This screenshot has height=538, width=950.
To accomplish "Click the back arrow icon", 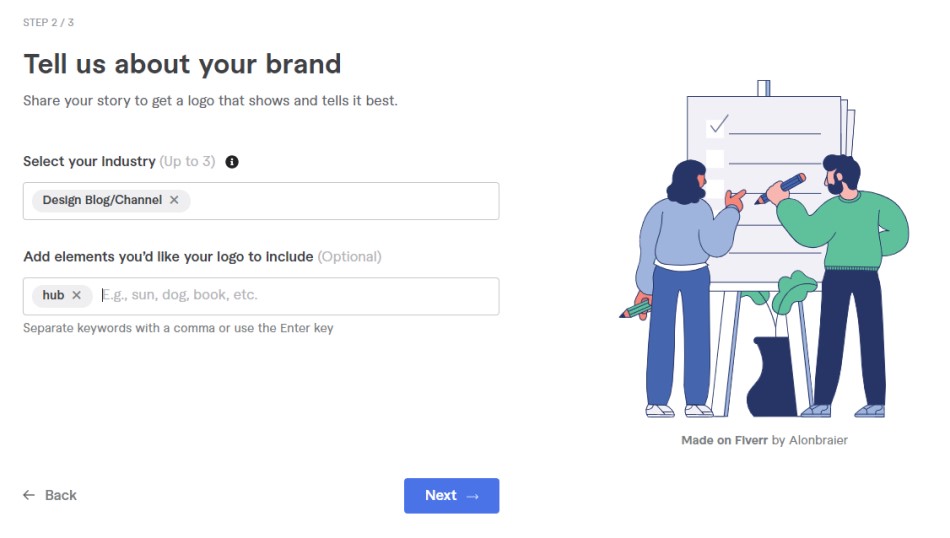I will (29, 496).
